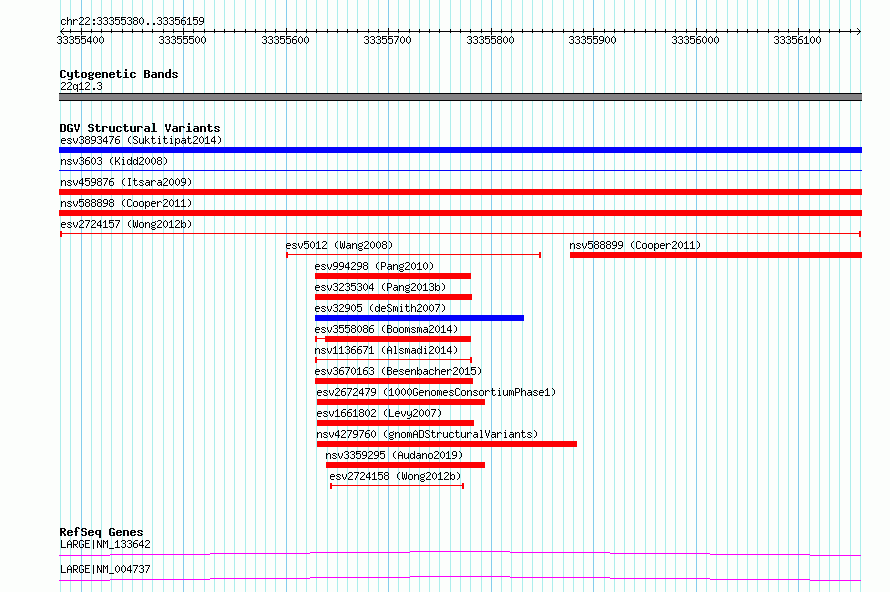890x592 pixels.
Task: Select the esv5012 thin red variant line
Action: click(413, 255)
